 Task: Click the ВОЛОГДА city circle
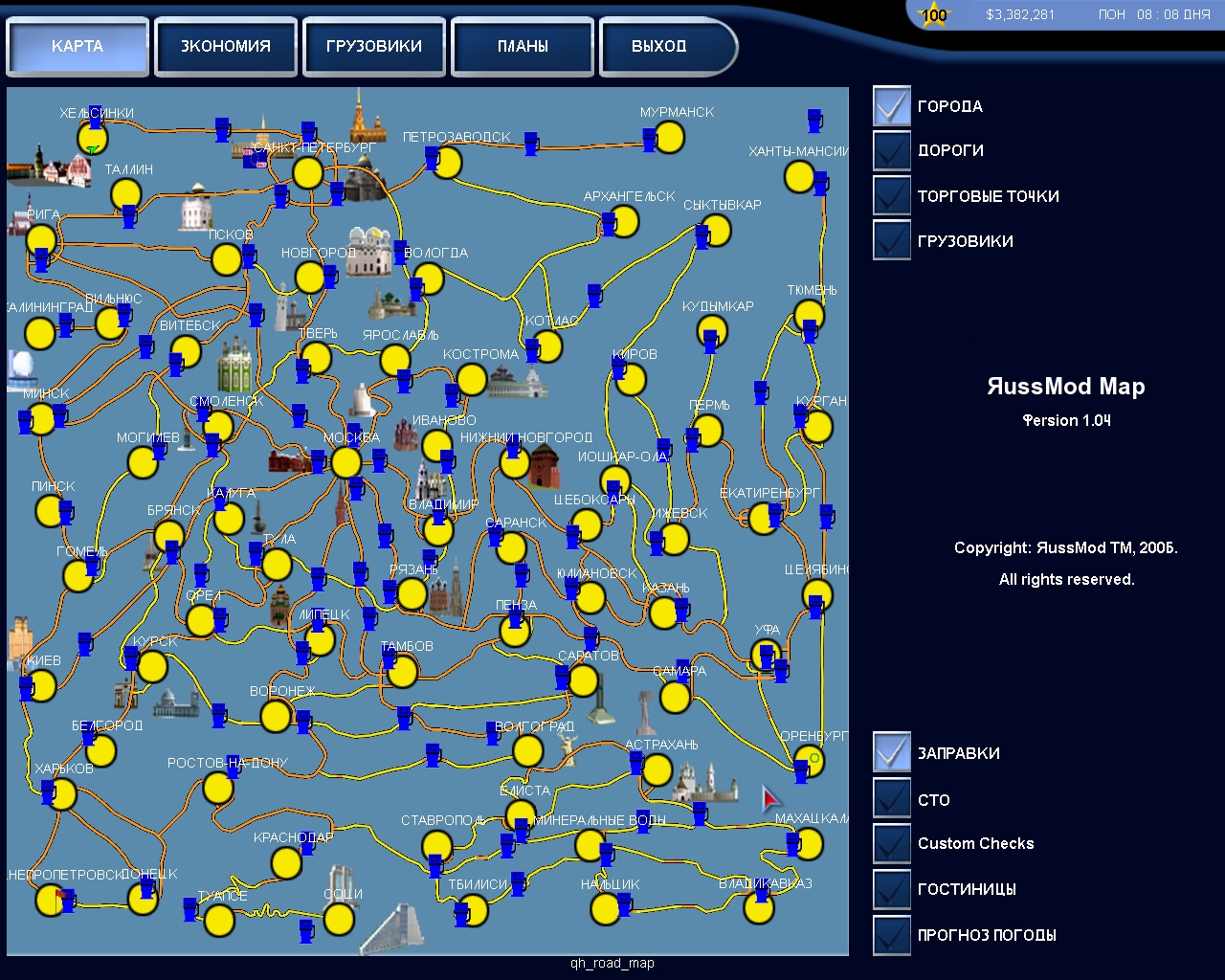tap(429, 278)
